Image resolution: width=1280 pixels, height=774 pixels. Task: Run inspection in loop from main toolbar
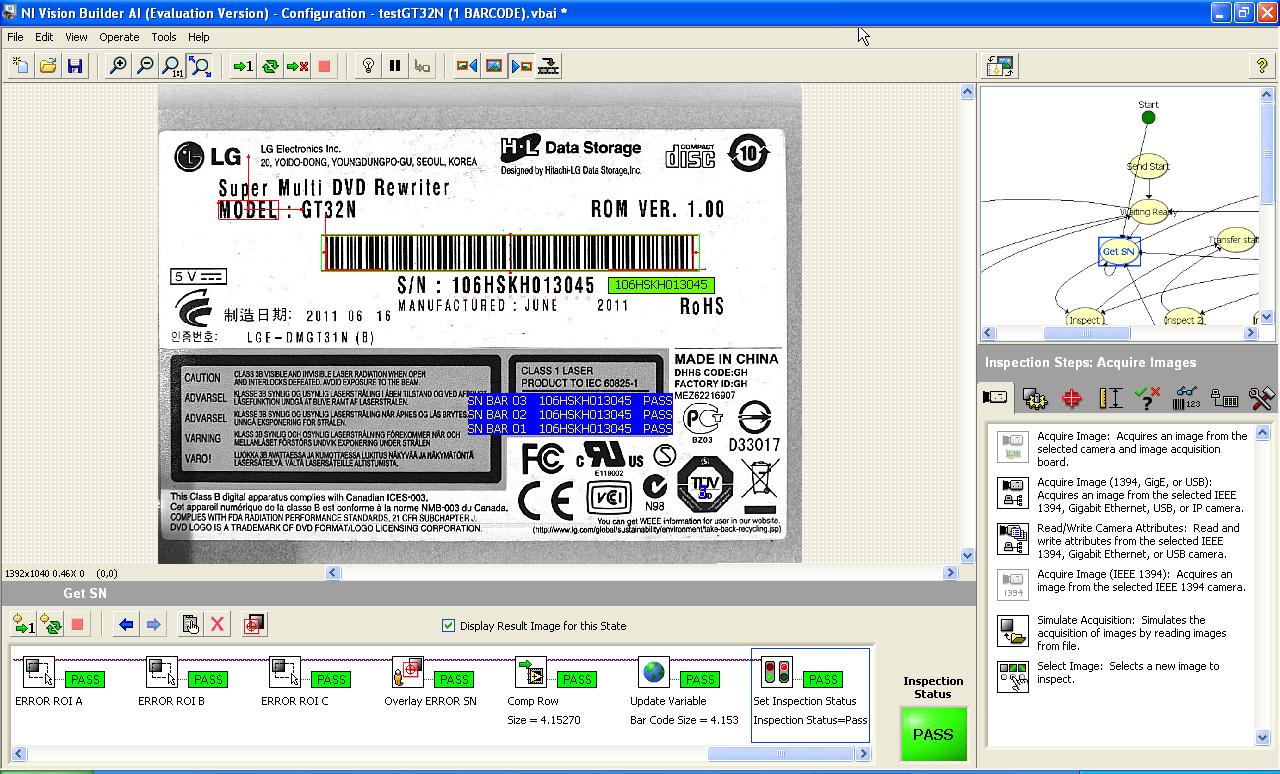[270, 66]
